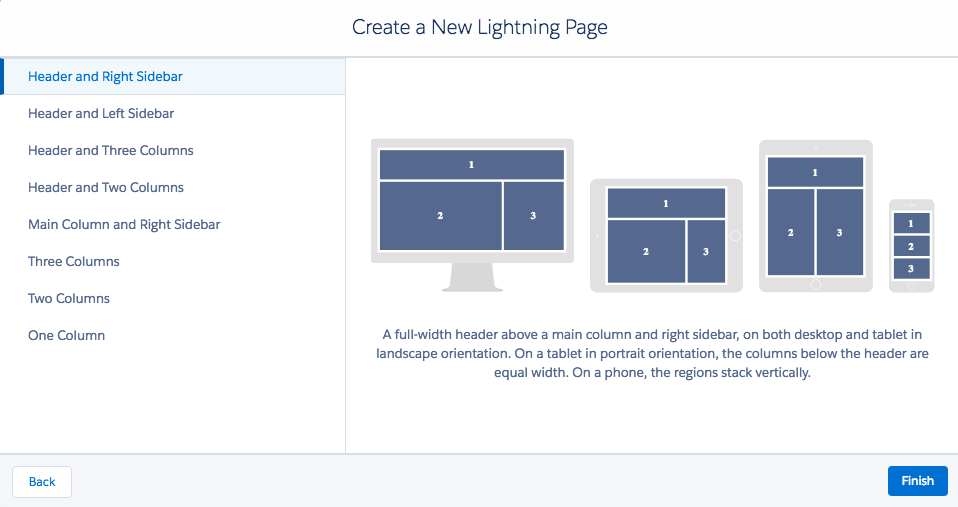
Task: Select Header and Two Columns option
Action: pos(173,188)
